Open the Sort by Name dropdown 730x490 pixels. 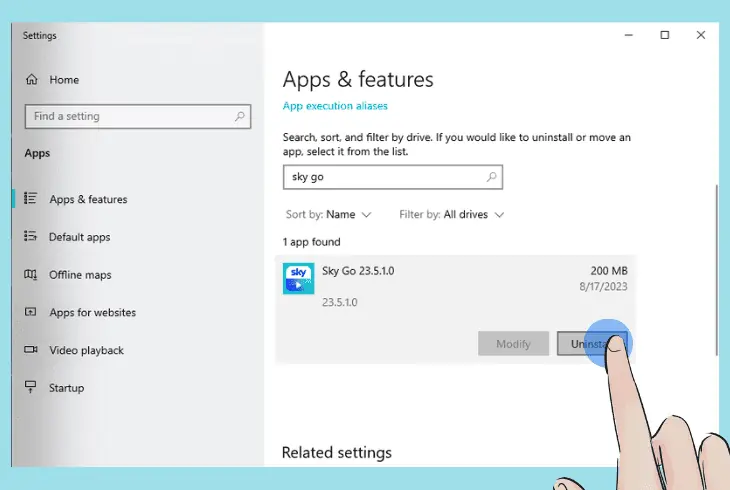point(329,215)
